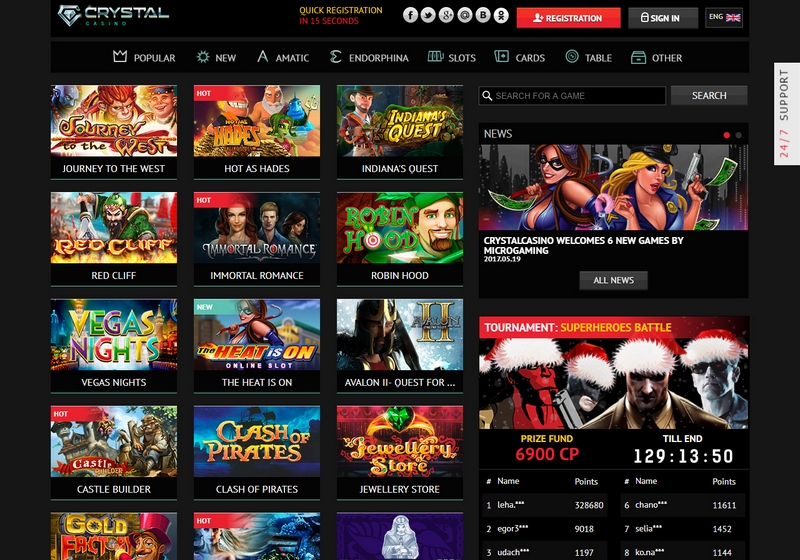Open the VK social icon

483,15
